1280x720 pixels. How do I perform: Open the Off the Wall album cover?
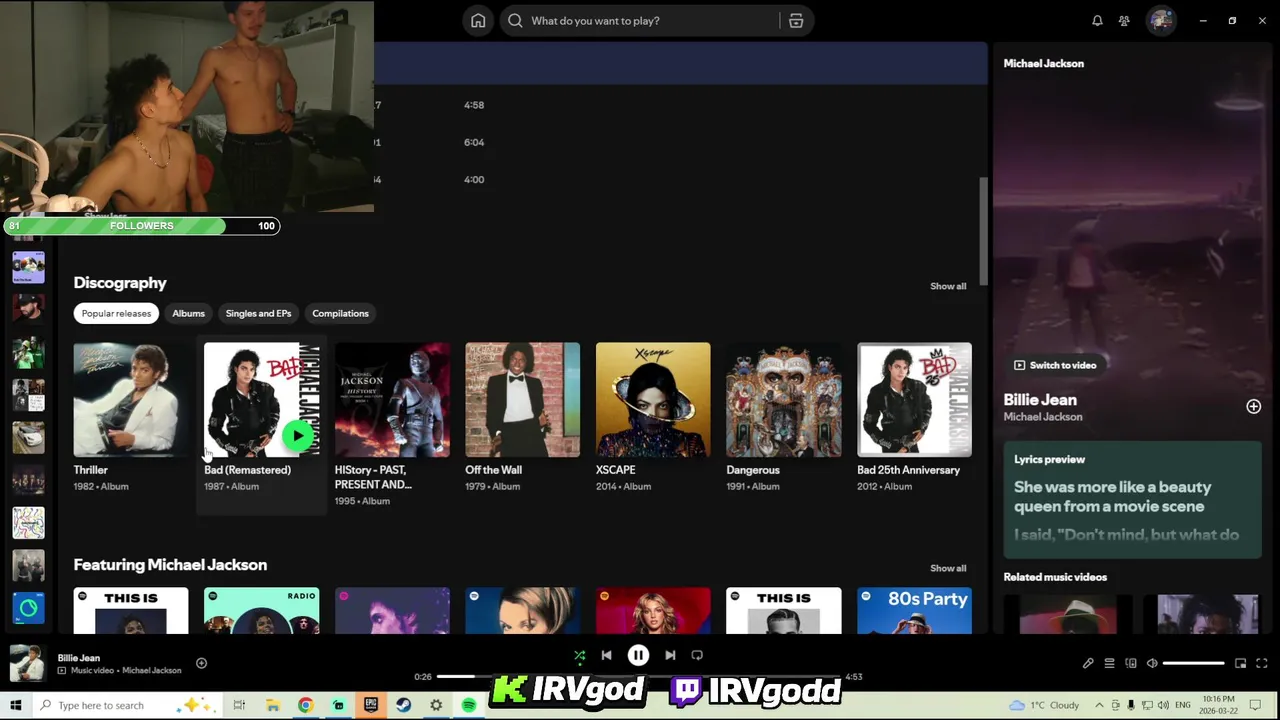[522, 400]
